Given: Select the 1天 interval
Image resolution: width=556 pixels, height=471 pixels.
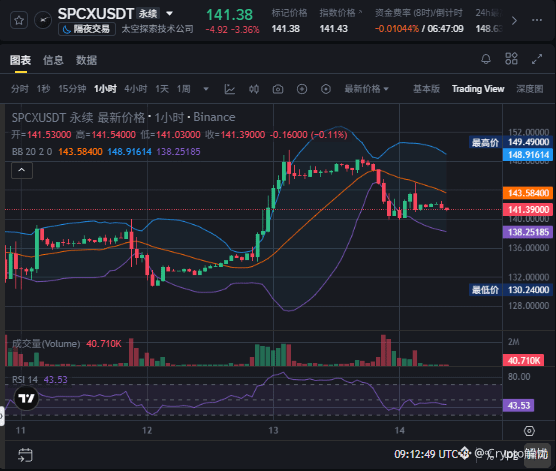Looking at the screenshot, I should click(x=162, y=89).
